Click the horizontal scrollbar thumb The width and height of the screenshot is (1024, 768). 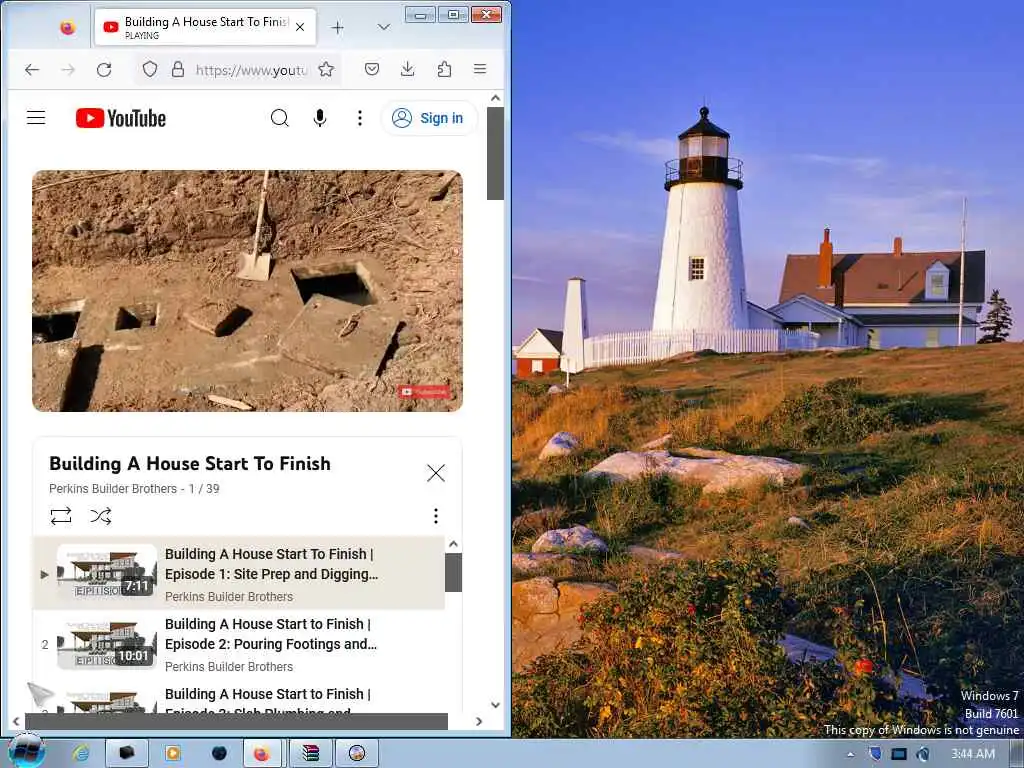pyautogui.click(x=236, y=722)
